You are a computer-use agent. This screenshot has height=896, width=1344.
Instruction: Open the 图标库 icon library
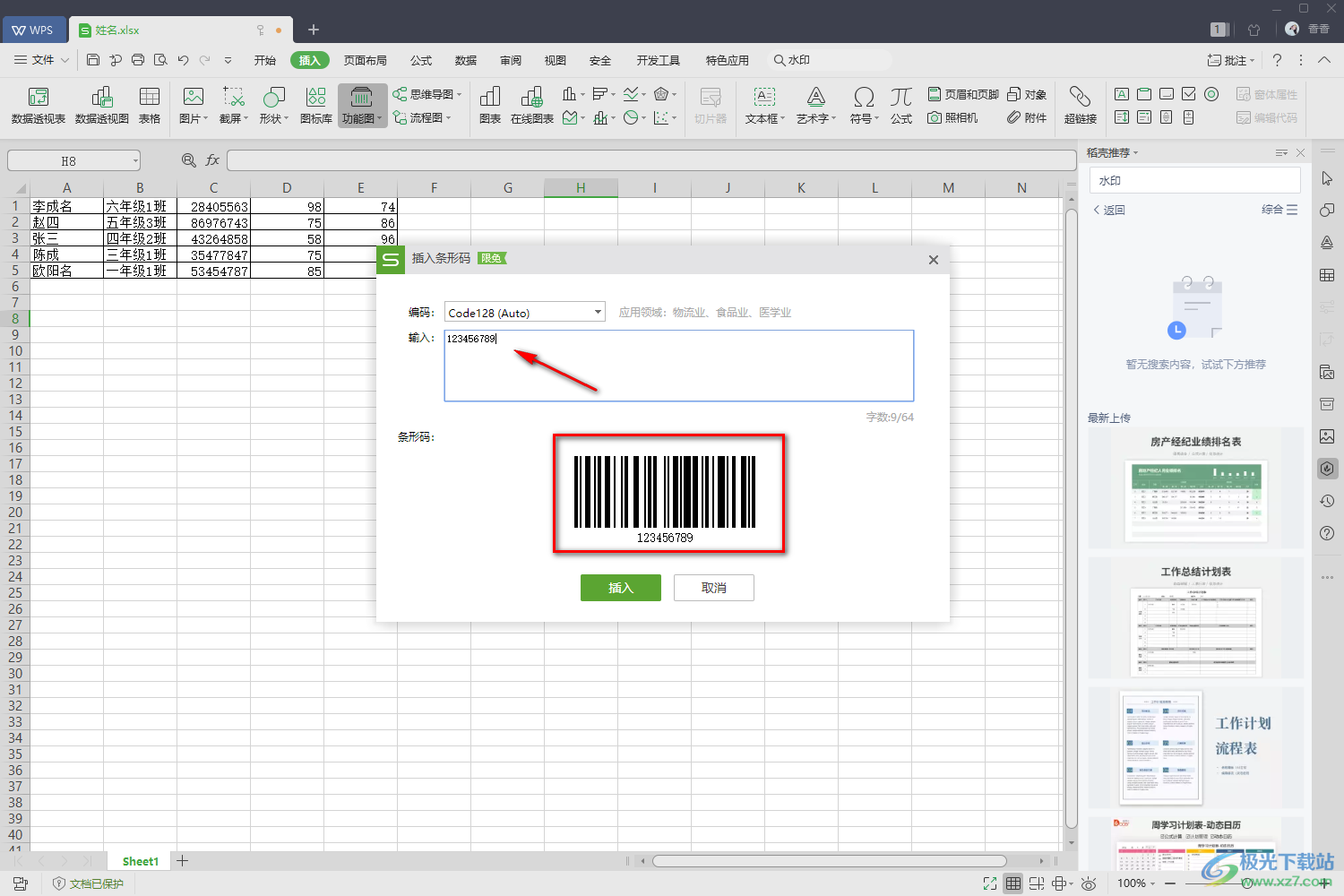point(315,105)
